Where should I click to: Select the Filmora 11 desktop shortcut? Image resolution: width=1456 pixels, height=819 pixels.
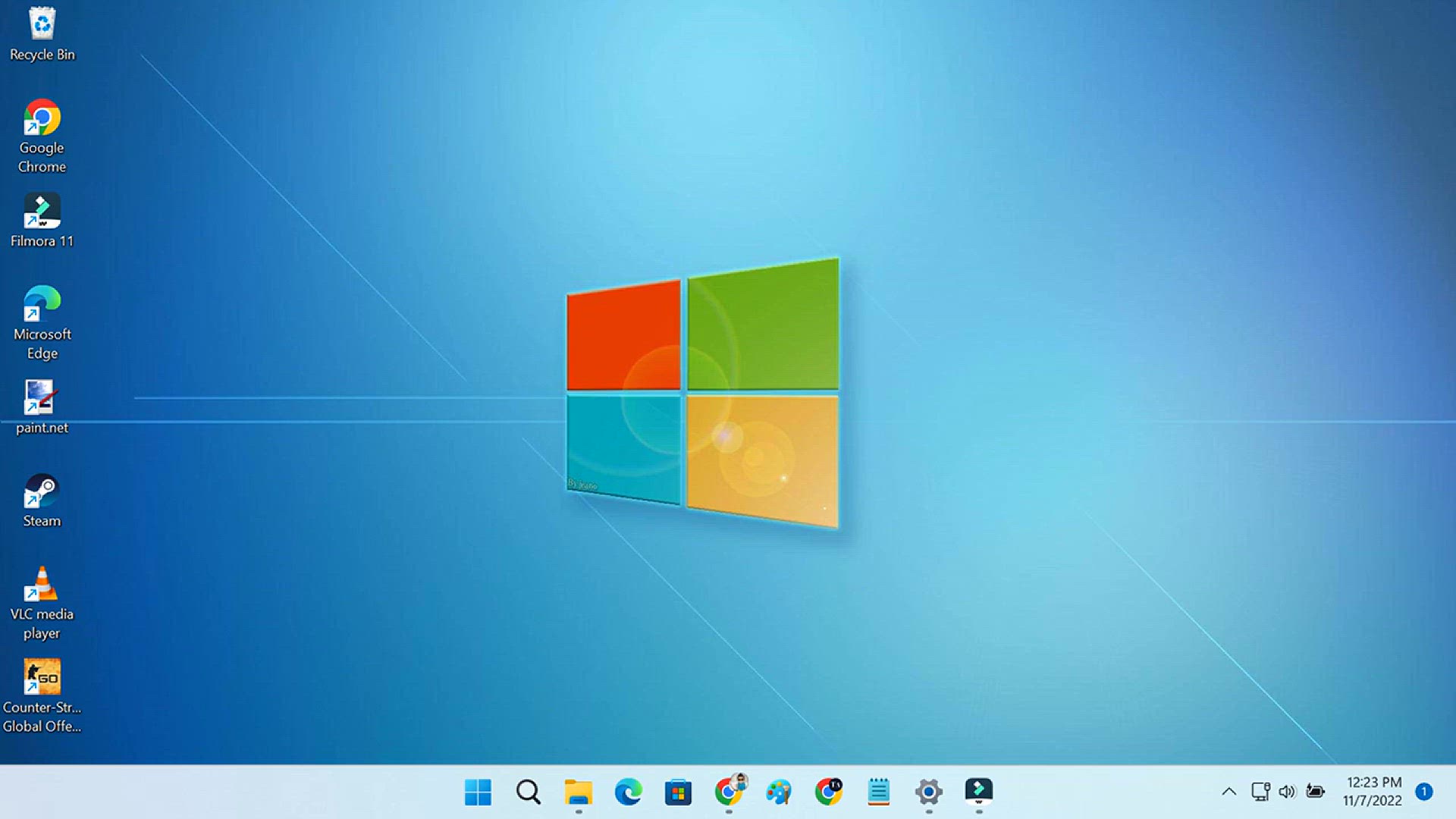42,221
